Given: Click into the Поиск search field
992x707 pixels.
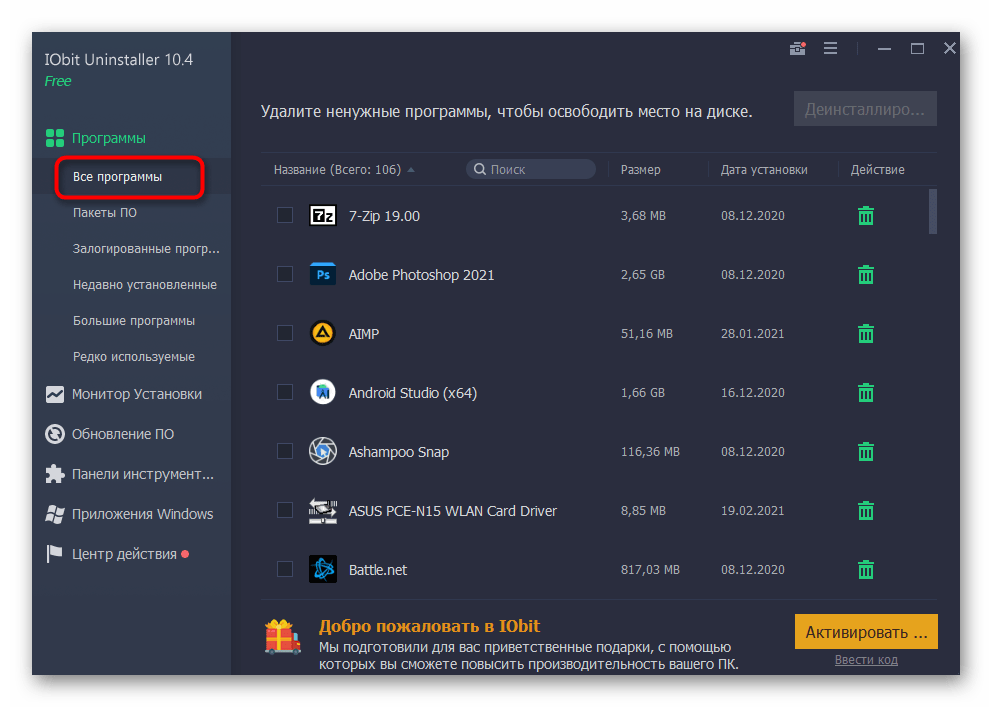Looking at the screenshot, I should coord(531,169).
